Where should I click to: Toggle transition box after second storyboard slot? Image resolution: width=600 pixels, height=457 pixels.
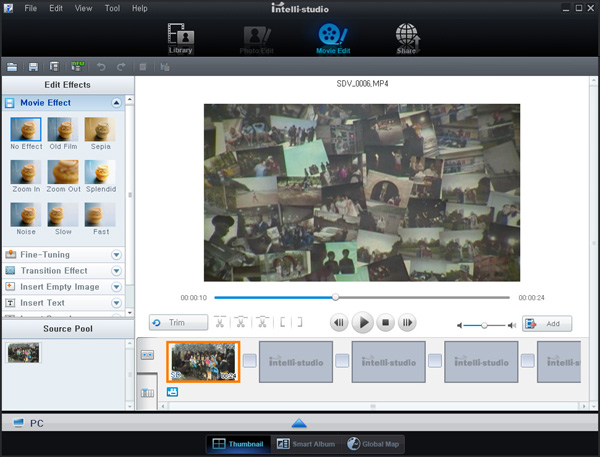(x=342, y=361)
